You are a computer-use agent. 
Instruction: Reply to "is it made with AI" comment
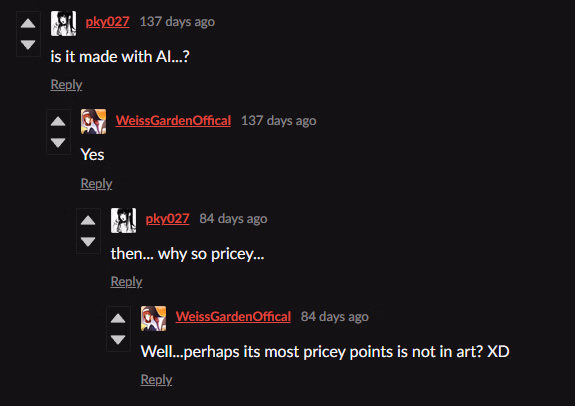[66, 85]
